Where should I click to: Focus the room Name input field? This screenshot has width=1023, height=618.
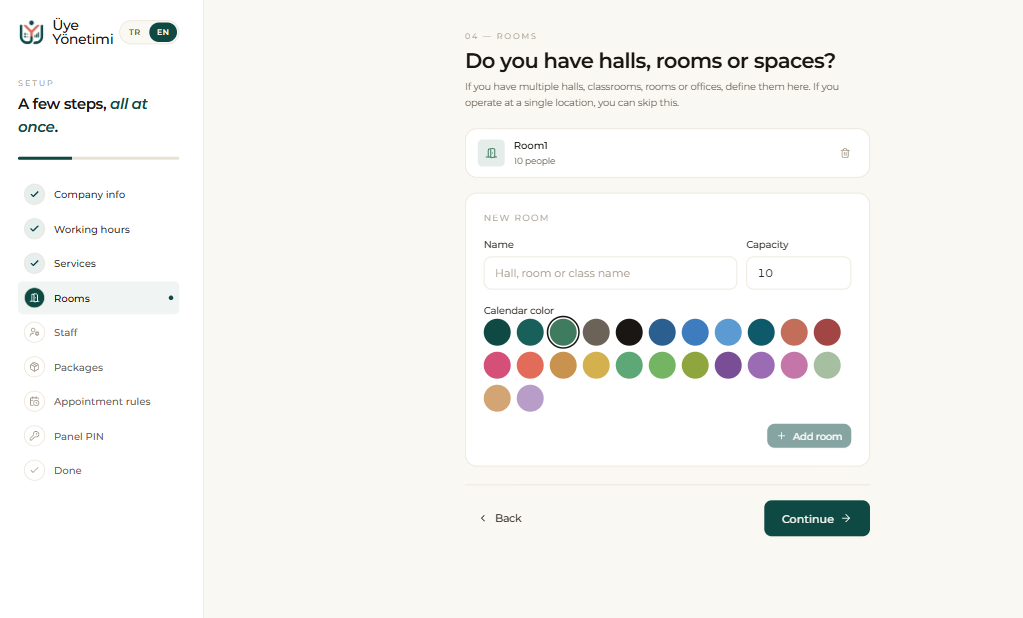(x=610, y=273)
